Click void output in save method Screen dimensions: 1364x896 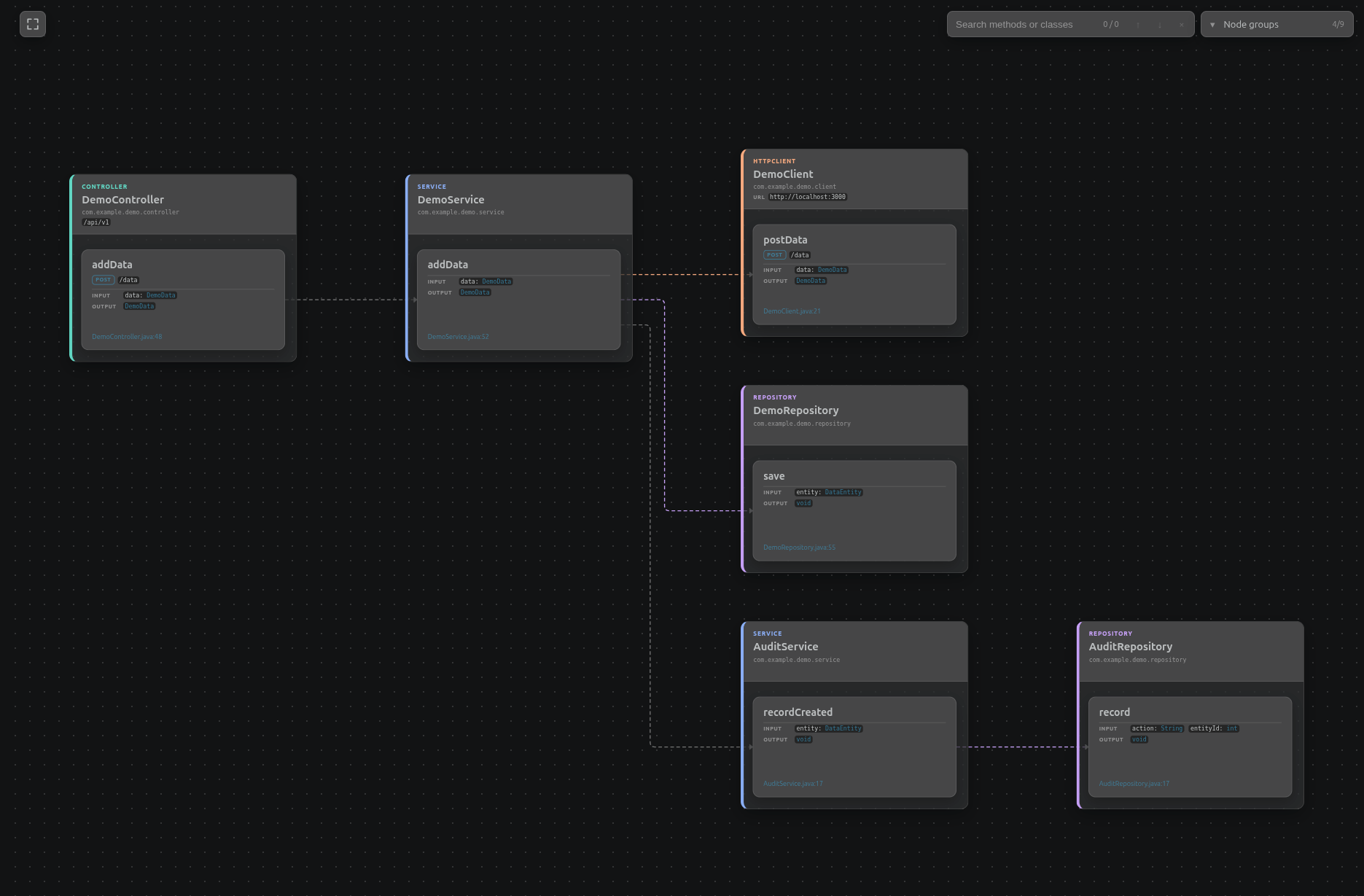pyautogui.click(x=803, y=503)
